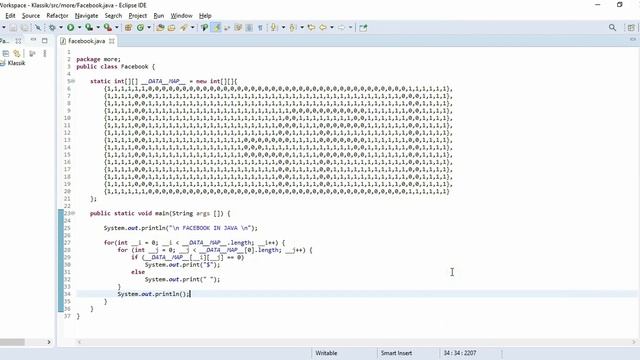Click the Open Type icon
This screenshot has height=360, width=640.
(160, 28)
